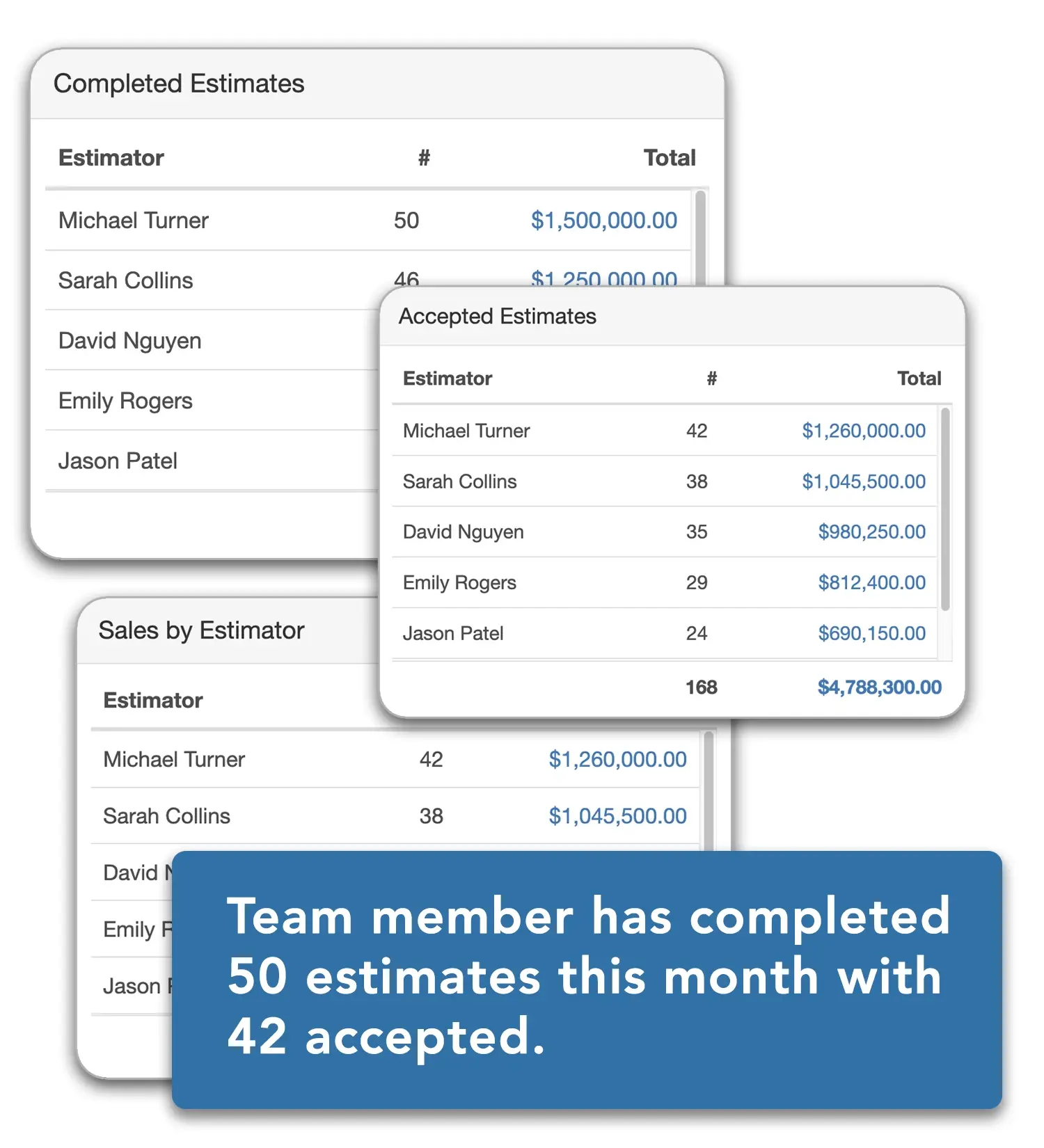
Task: Select Jason Patel row in Completed Estimates
Action: tap(118, 461)
